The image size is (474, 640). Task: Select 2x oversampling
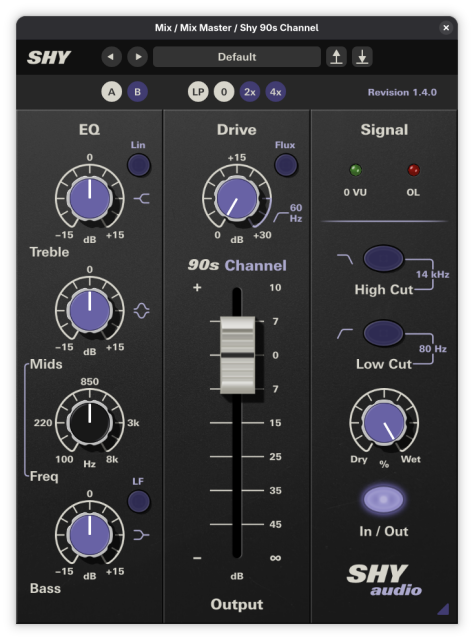249,92
